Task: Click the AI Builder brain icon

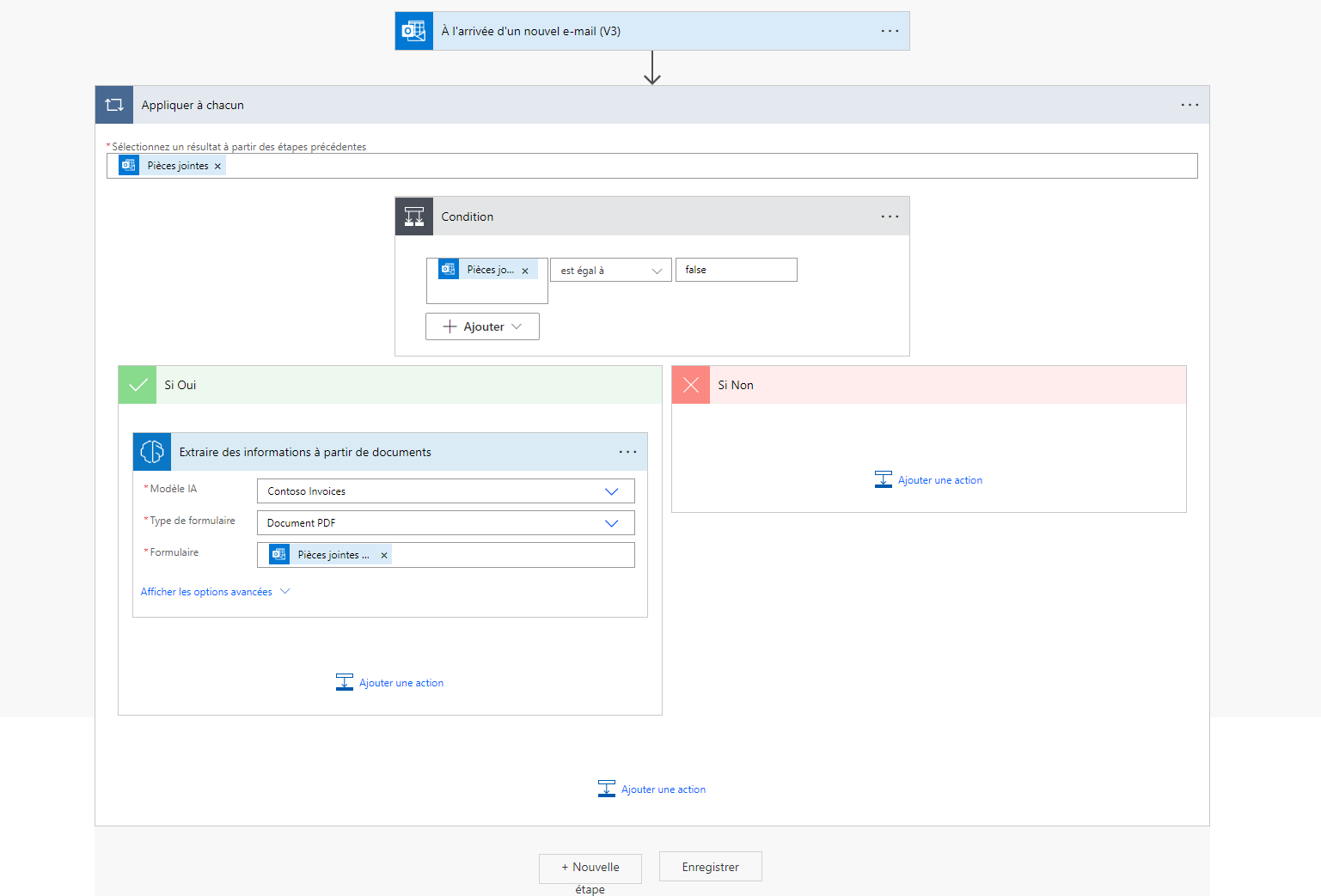Action: pos(152,452)
